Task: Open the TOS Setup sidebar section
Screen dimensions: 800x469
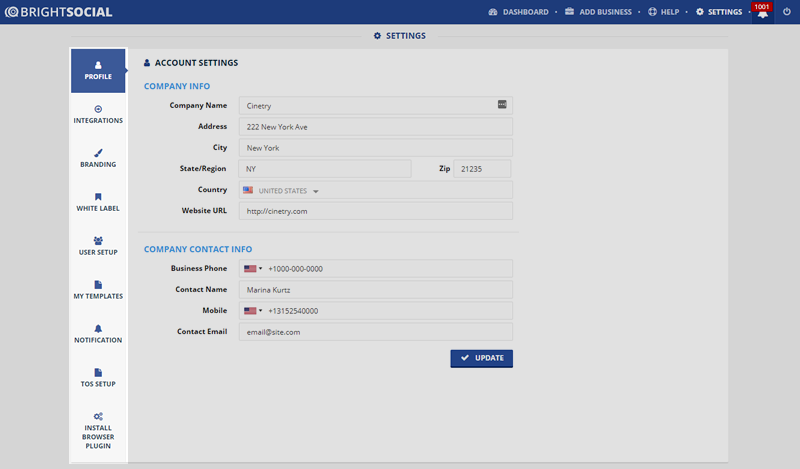Action: (x=98, y=378)
